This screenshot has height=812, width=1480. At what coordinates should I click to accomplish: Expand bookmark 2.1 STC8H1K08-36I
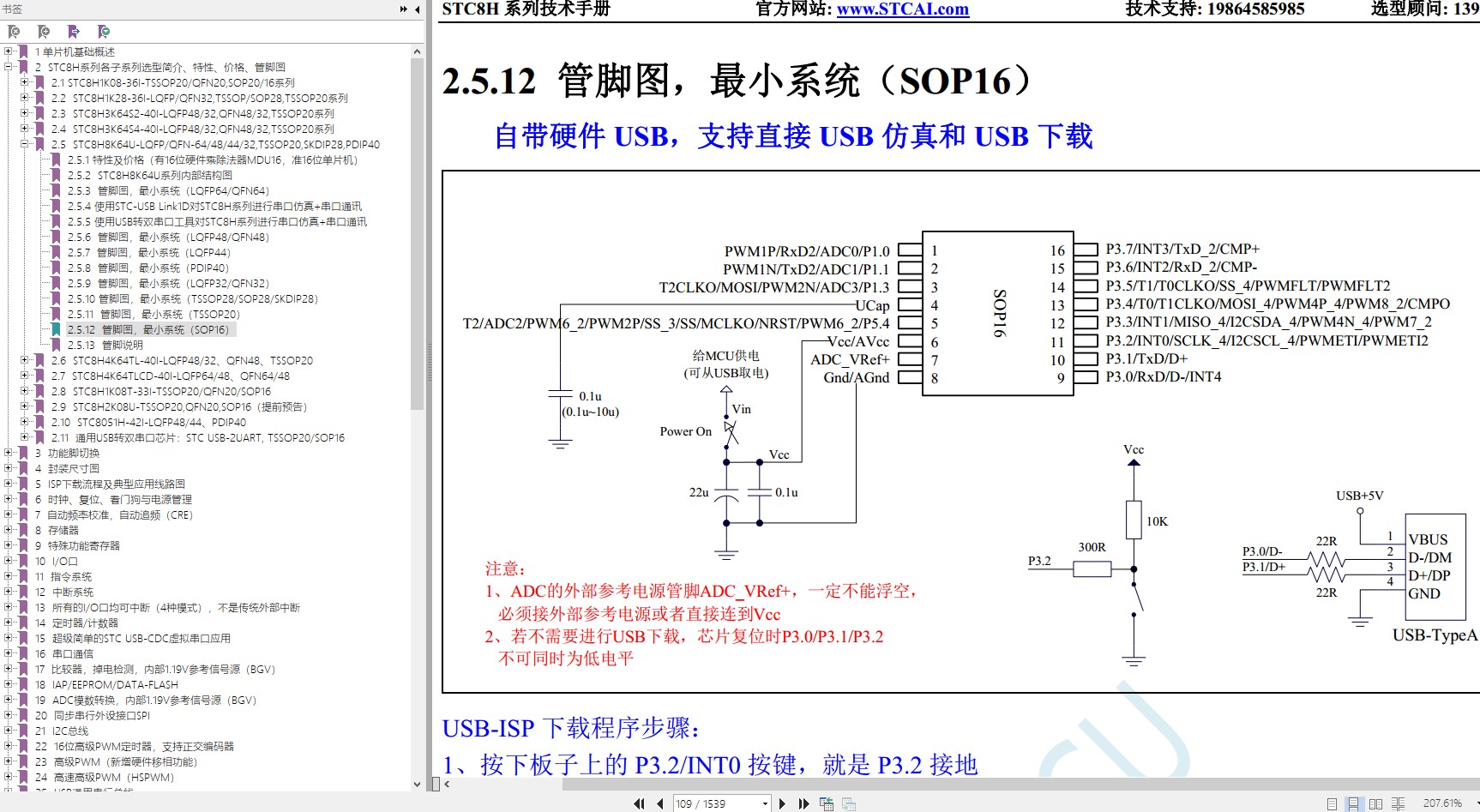coord(25,82)
